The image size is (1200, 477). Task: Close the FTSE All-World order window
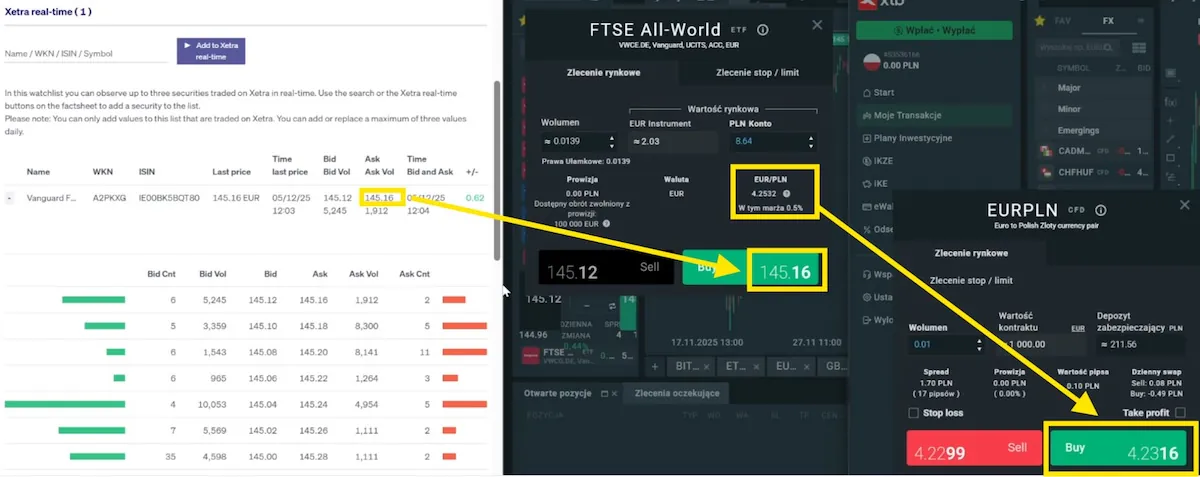coord(817,25)
